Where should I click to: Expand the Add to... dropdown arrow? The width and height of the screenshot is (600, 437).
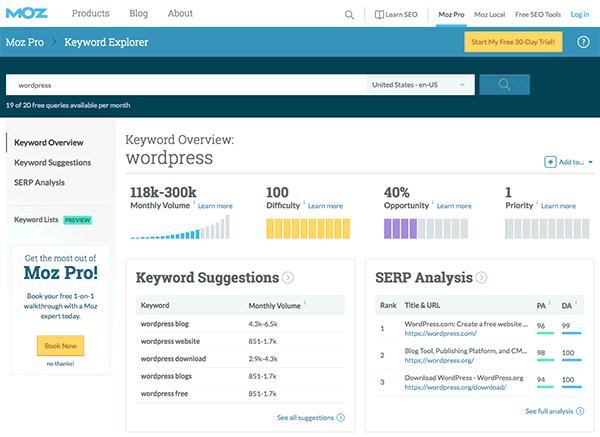[x=590, y=162]
